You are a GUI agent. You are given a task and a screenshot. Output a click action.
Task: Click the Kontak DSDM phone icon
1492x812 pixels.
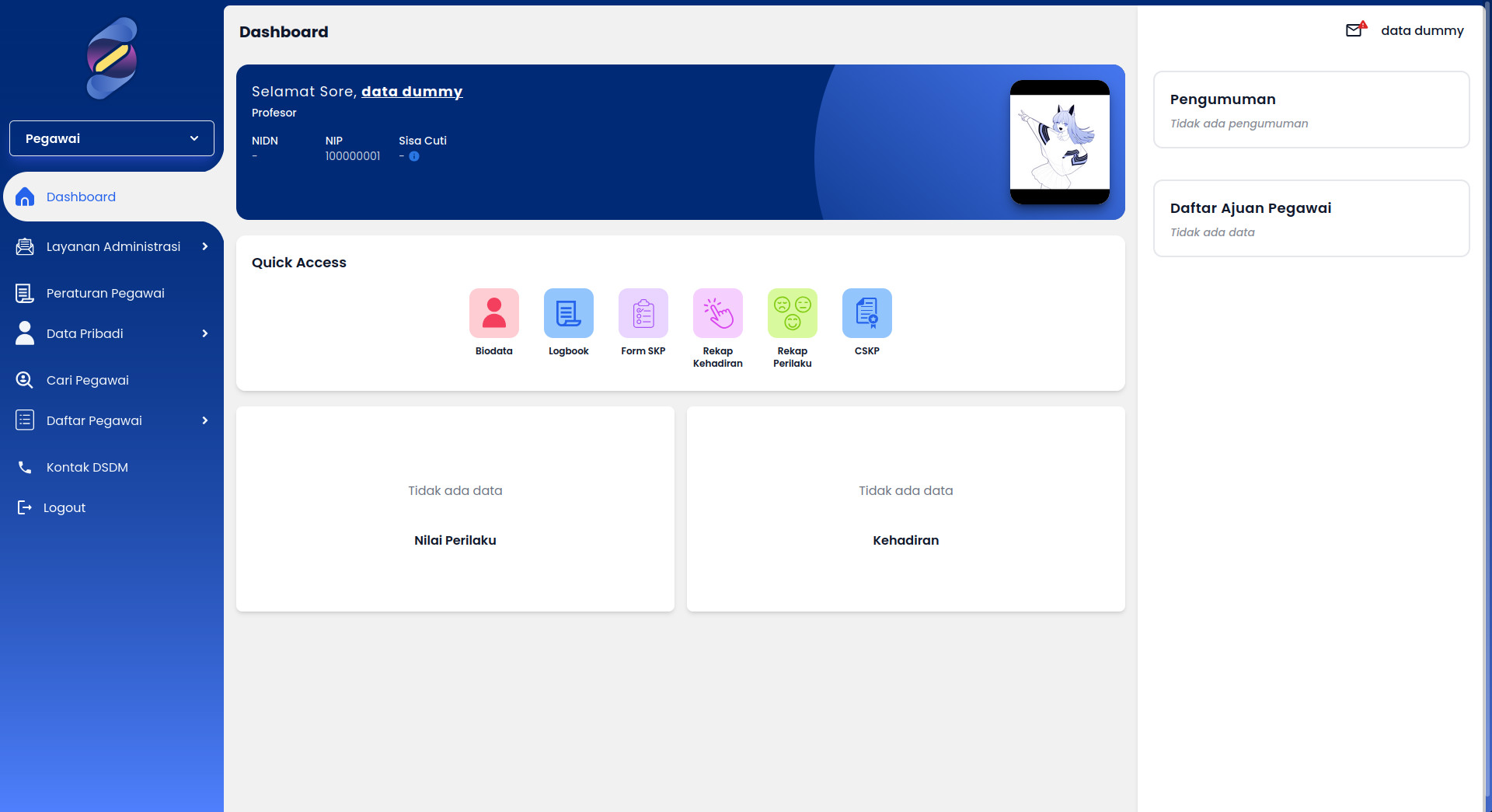click(x=25, y=467)
